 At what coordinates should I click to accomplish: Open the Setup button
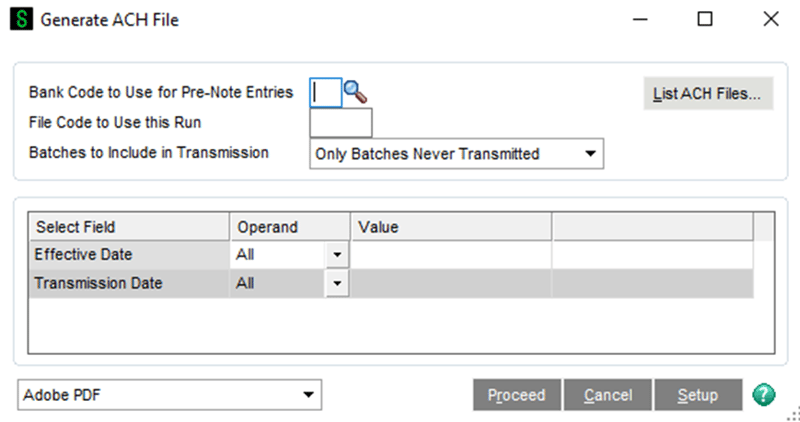coord(697,395)
